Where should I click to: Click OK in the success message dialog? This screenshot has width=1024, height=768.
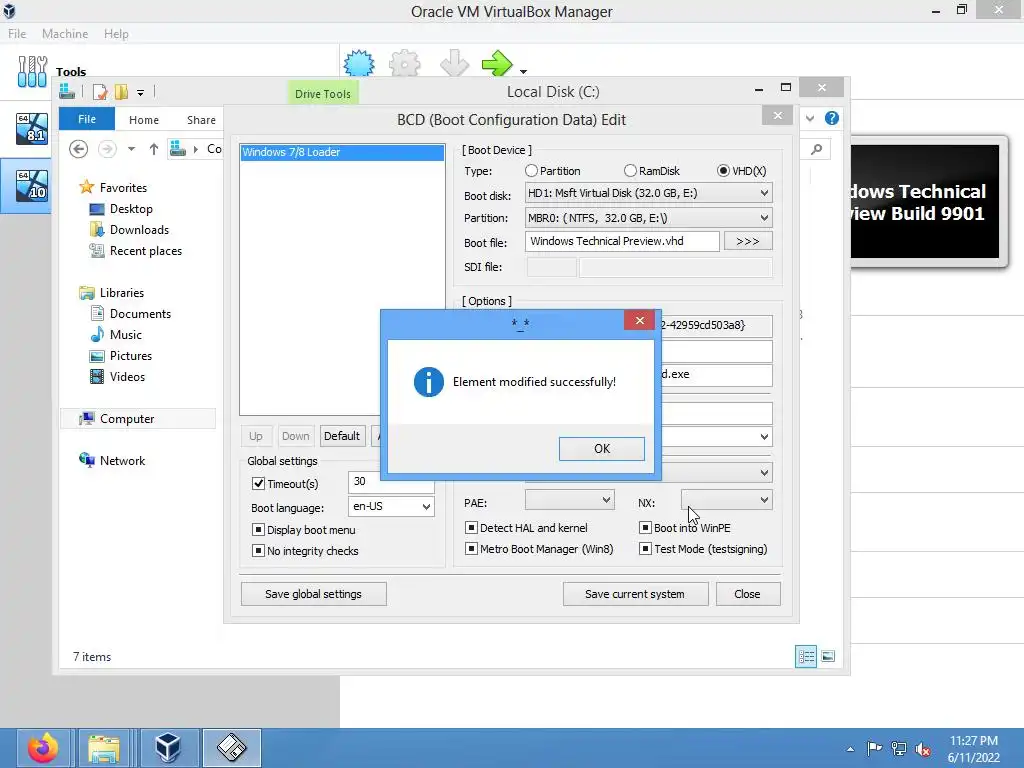click(601, 449)
